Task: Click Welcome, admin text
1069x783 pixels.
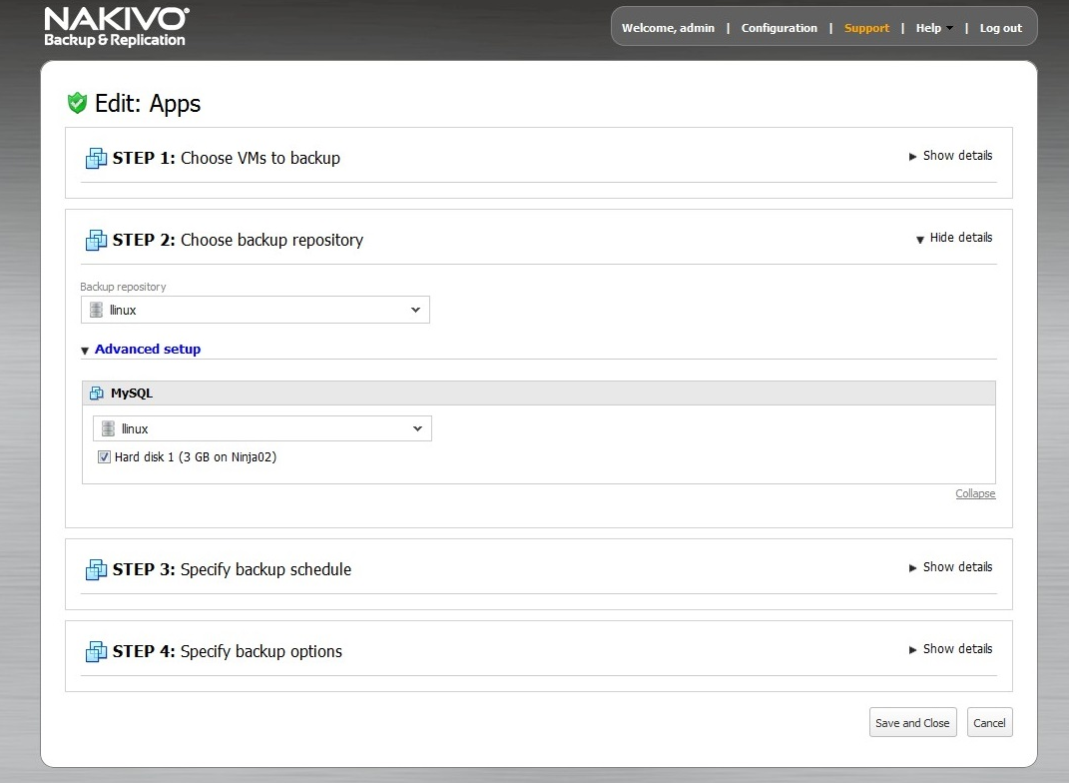Action: (x=668, y=28)
